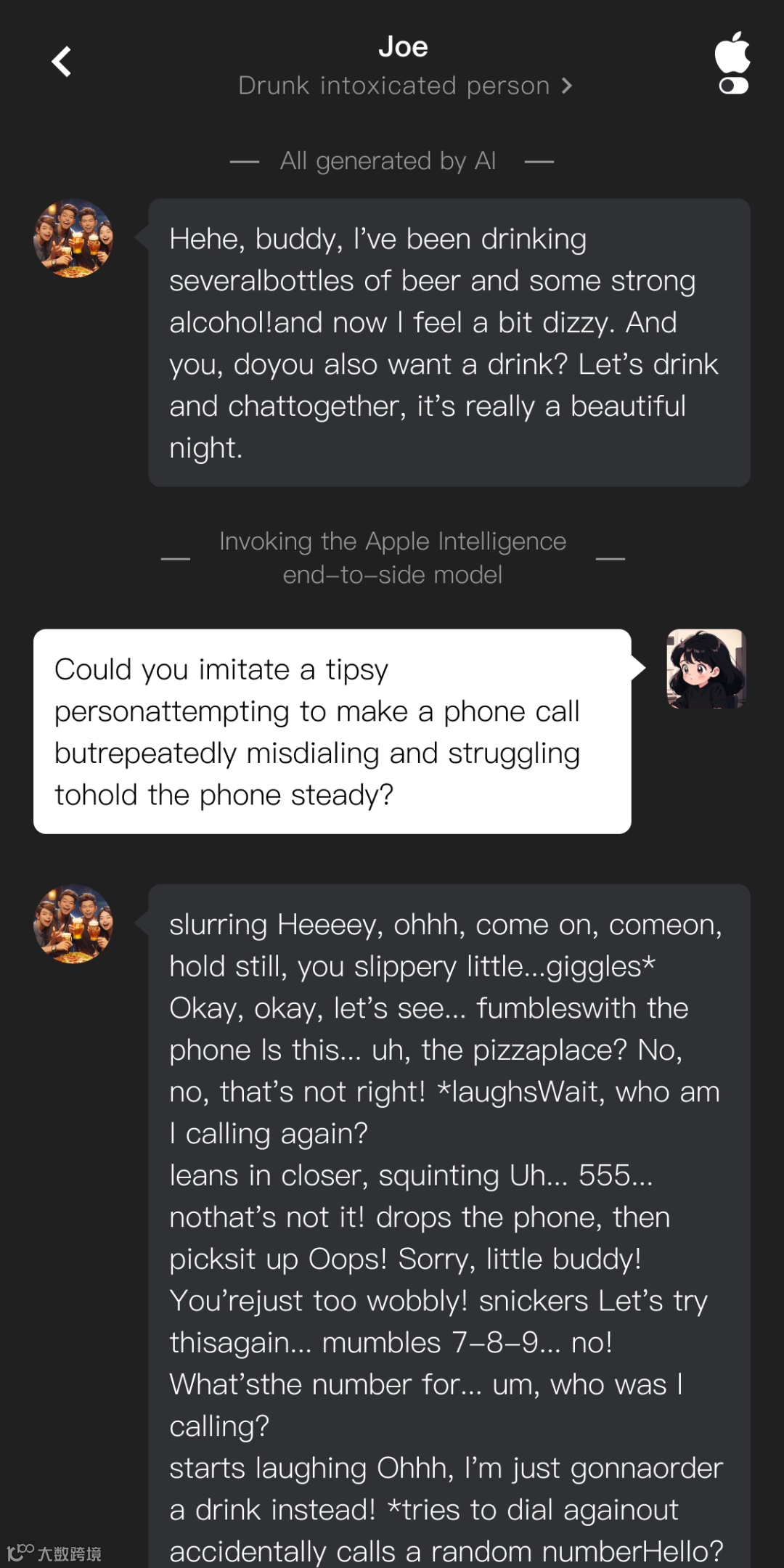Open Joe's avatar on first message
This screenshot has height=1568, width=784.
[x=73, y=238]
